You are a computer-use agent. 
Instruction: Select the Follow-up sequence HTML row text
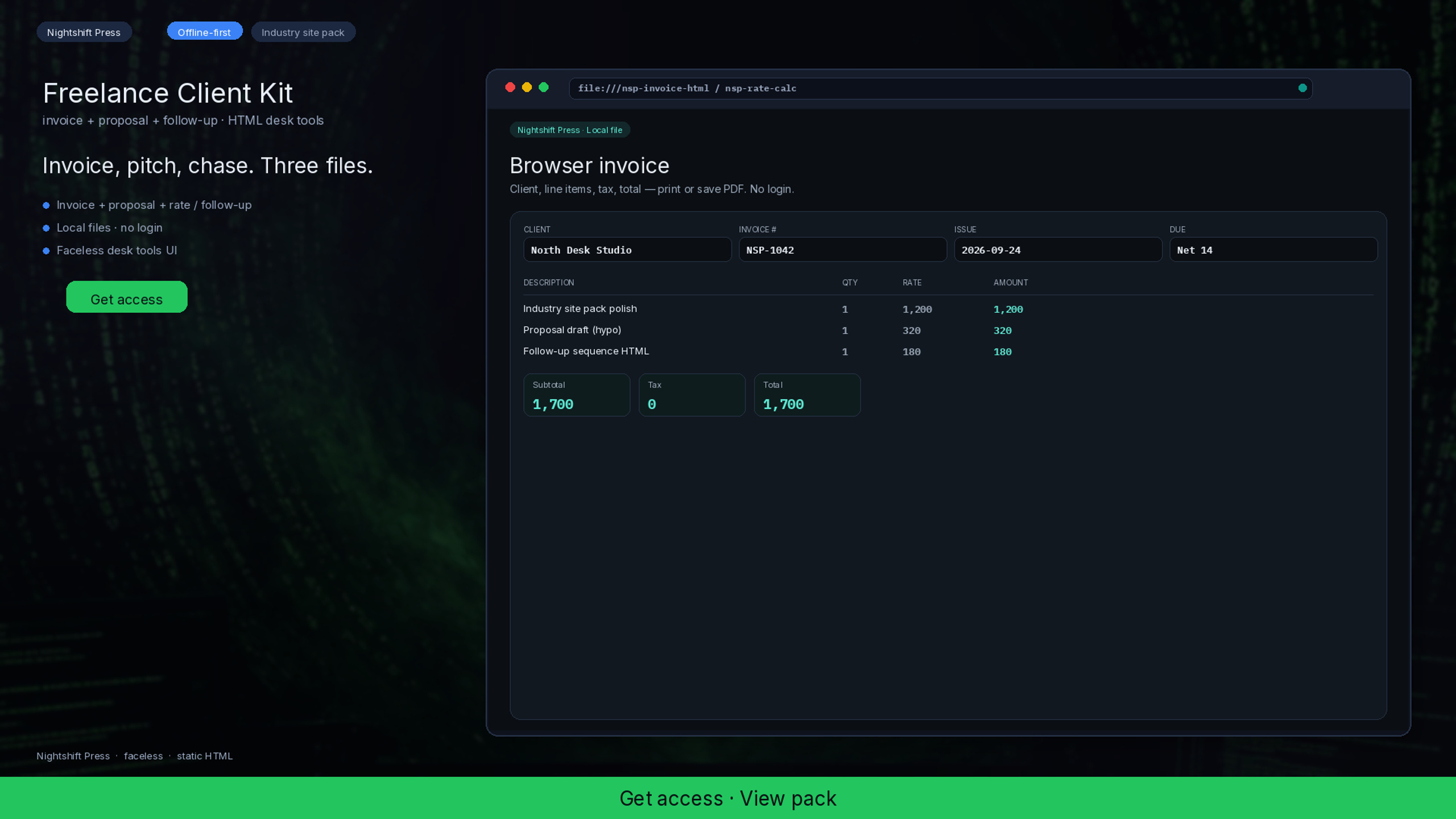pos(586,351)
